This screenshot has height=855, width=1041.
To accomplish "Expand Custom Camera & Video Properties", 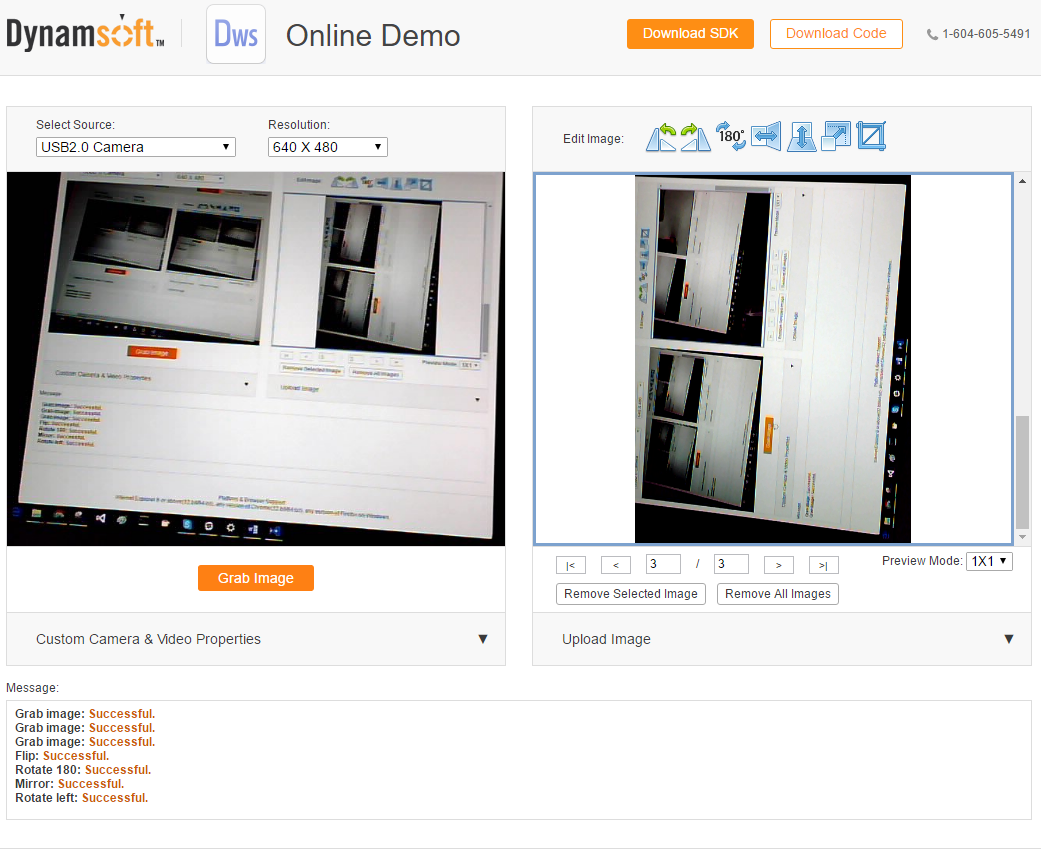I will (256, 639).
